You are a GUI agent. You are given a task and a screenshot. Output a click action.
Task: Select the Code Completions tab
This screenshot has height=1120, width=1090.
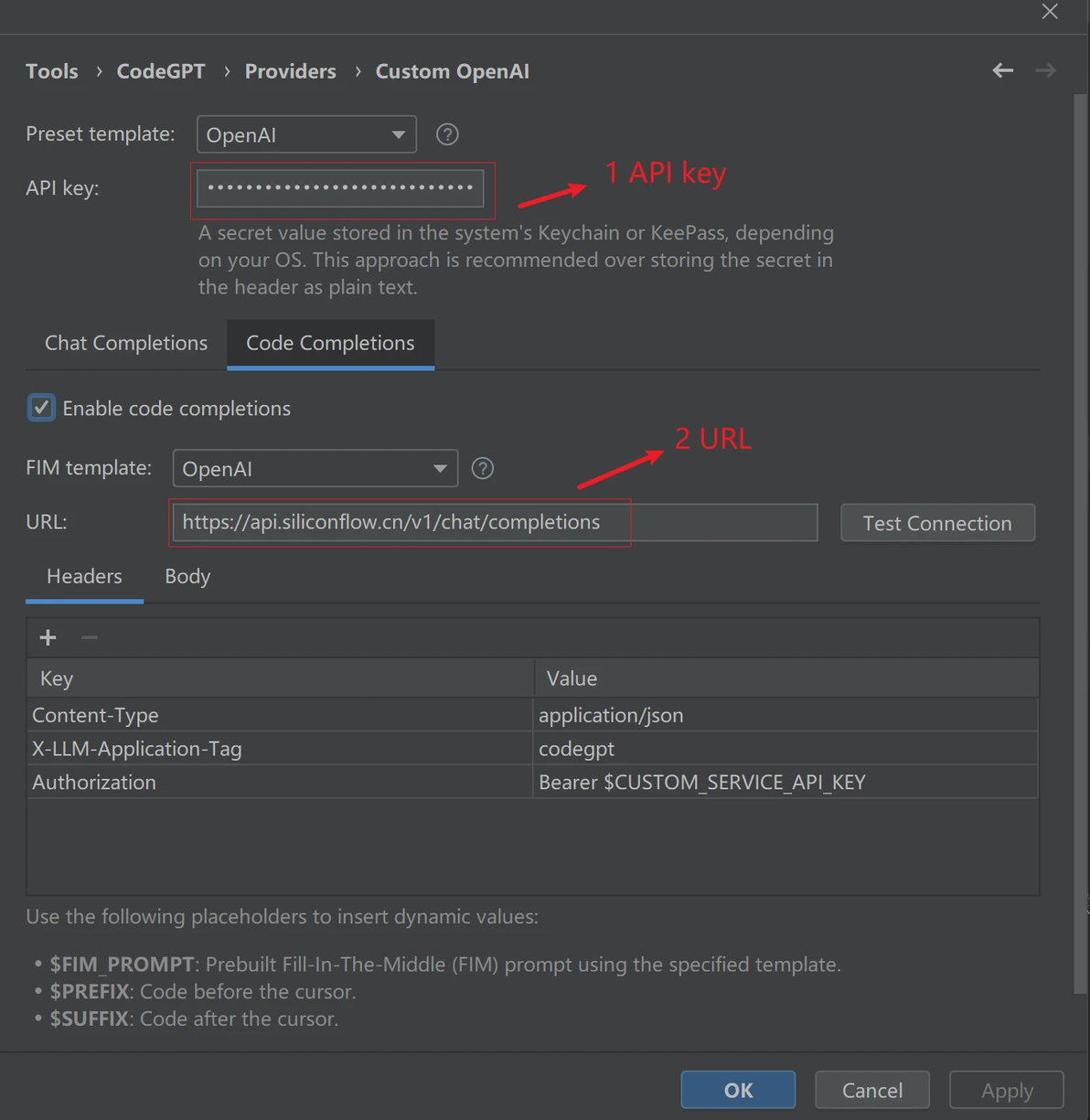330,343
